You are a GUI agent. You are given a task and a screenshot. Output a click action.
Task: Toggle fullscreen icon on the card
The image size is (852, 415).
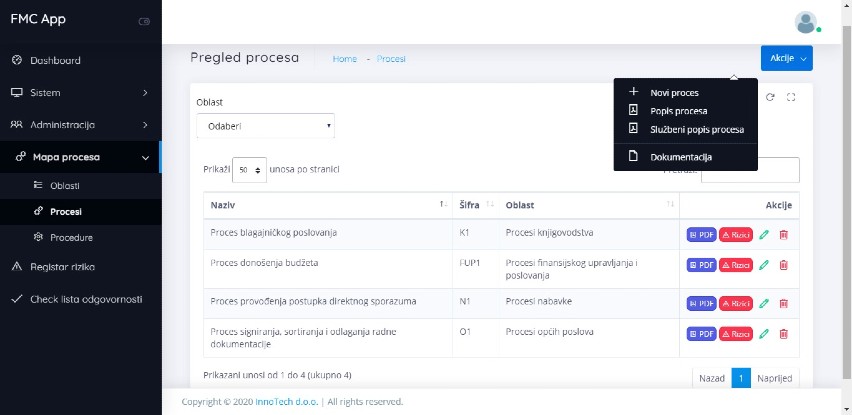coord(791,97)
